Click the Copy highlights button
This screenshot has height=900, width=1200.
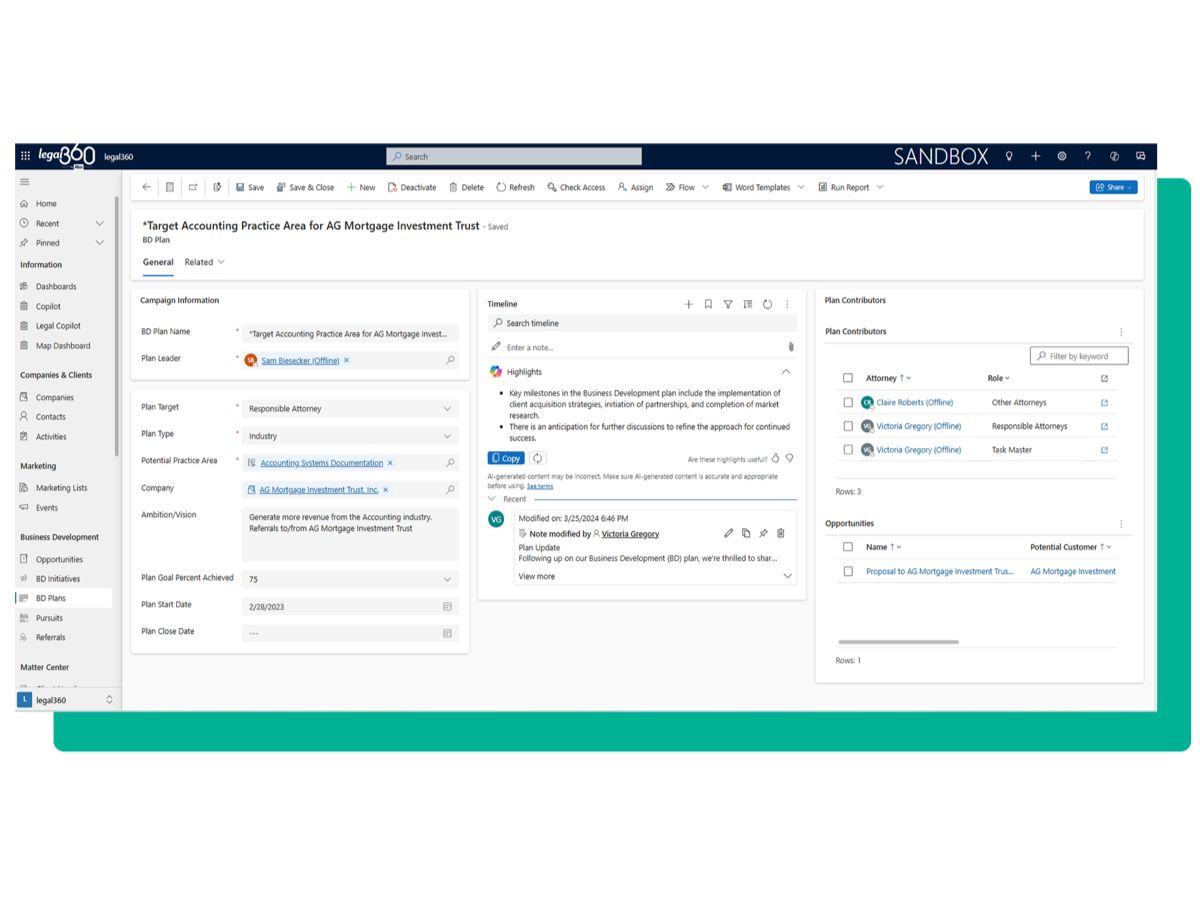(x=506, y=458)
